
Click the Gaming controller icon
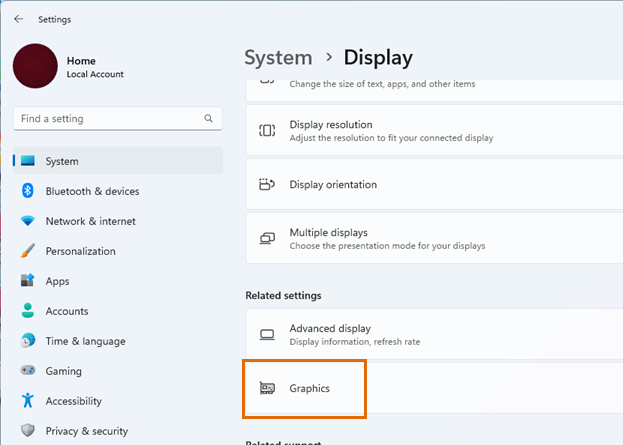(x=27, y=371)
